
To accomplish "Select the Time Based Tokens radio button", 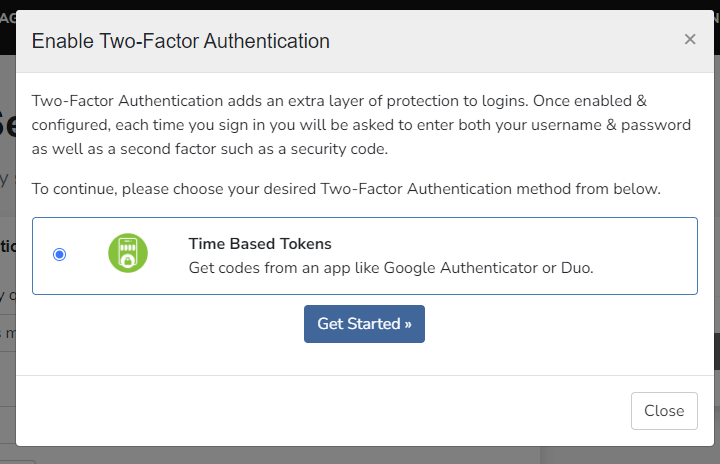I will click(x=59, y=255).
